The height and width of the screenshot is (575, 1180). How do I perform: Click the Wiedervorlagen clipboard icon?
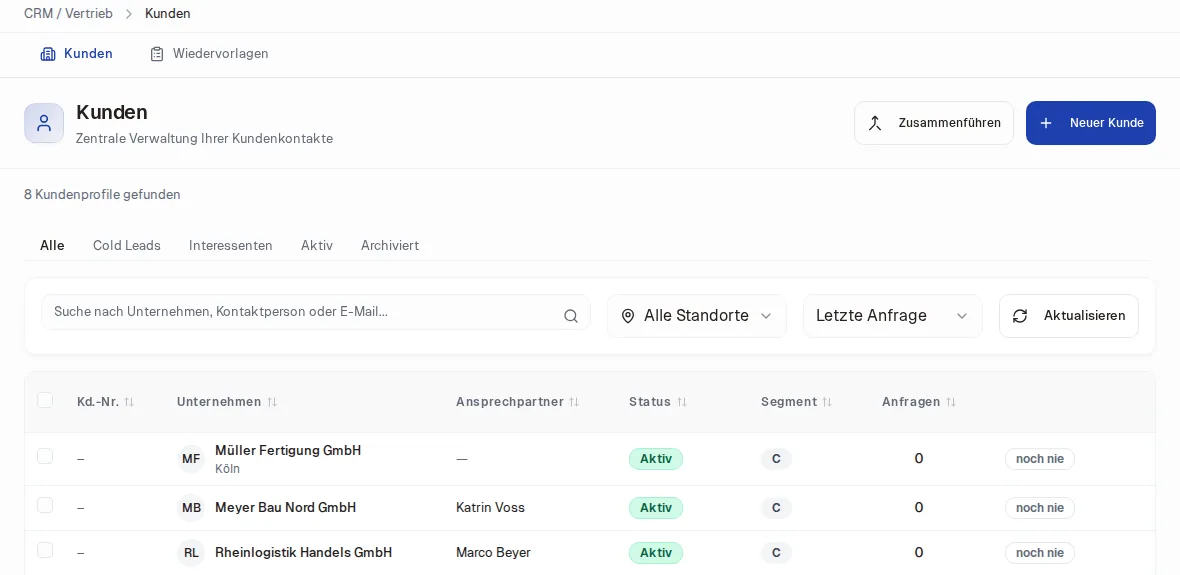tap(157, 54)
